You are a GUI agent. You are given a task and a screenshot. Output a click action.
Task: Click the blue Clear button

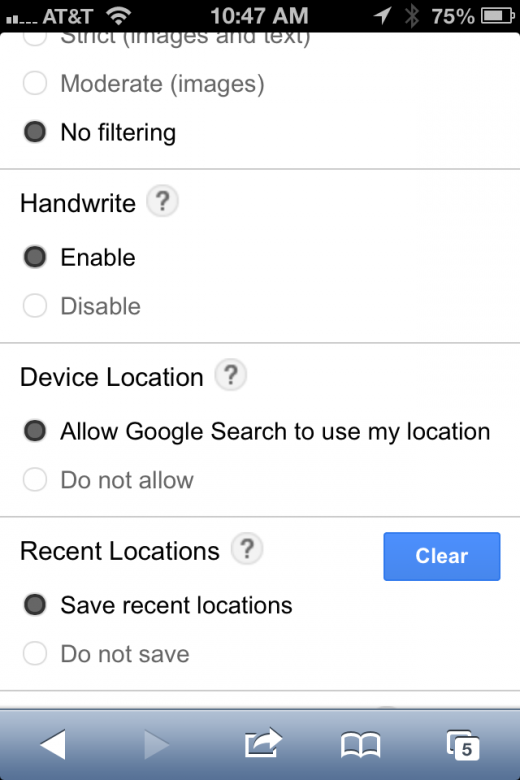pos(442,556)
